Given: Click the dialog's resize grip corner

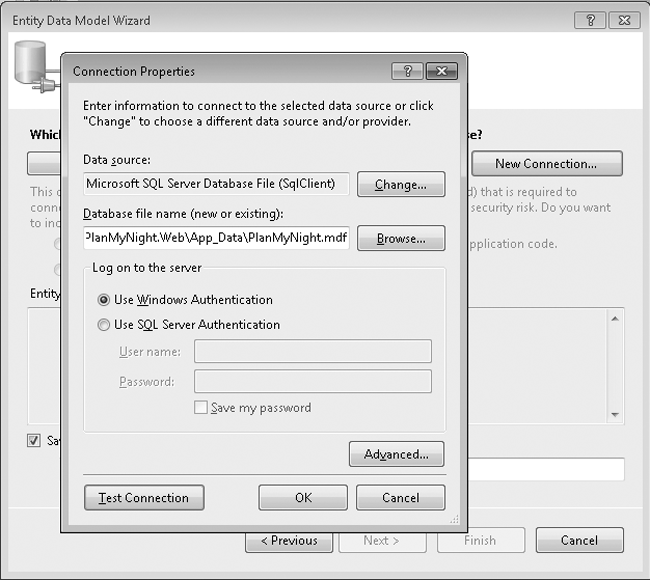Looking at the screenshot, I should (x=455, y=519).
